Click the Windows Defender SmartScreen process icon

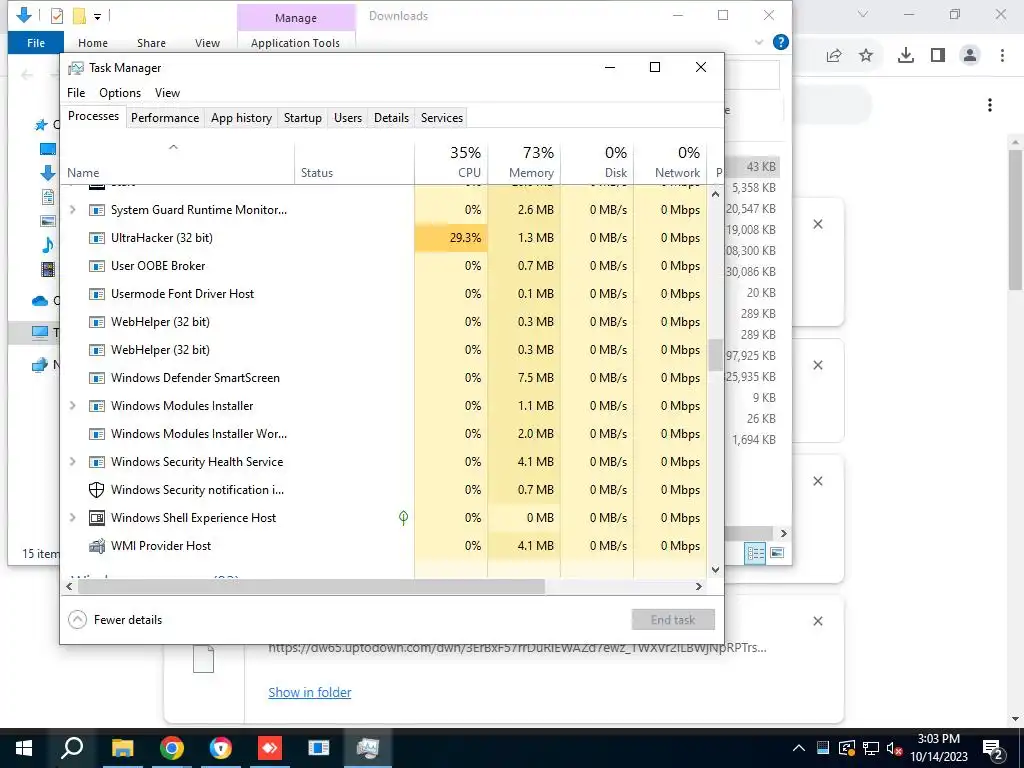pyautogui.click(x=97, y=378)
